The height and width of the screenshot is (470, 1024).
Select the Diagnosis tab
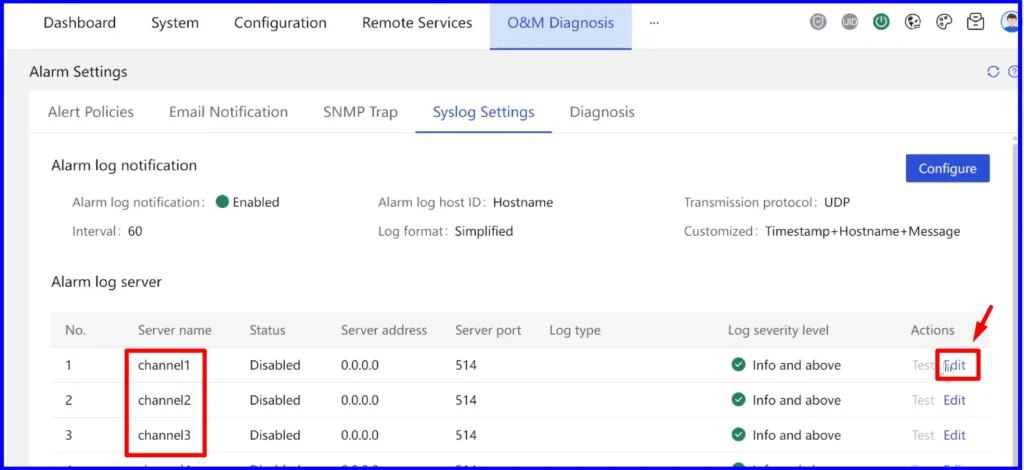coord(602,112)
